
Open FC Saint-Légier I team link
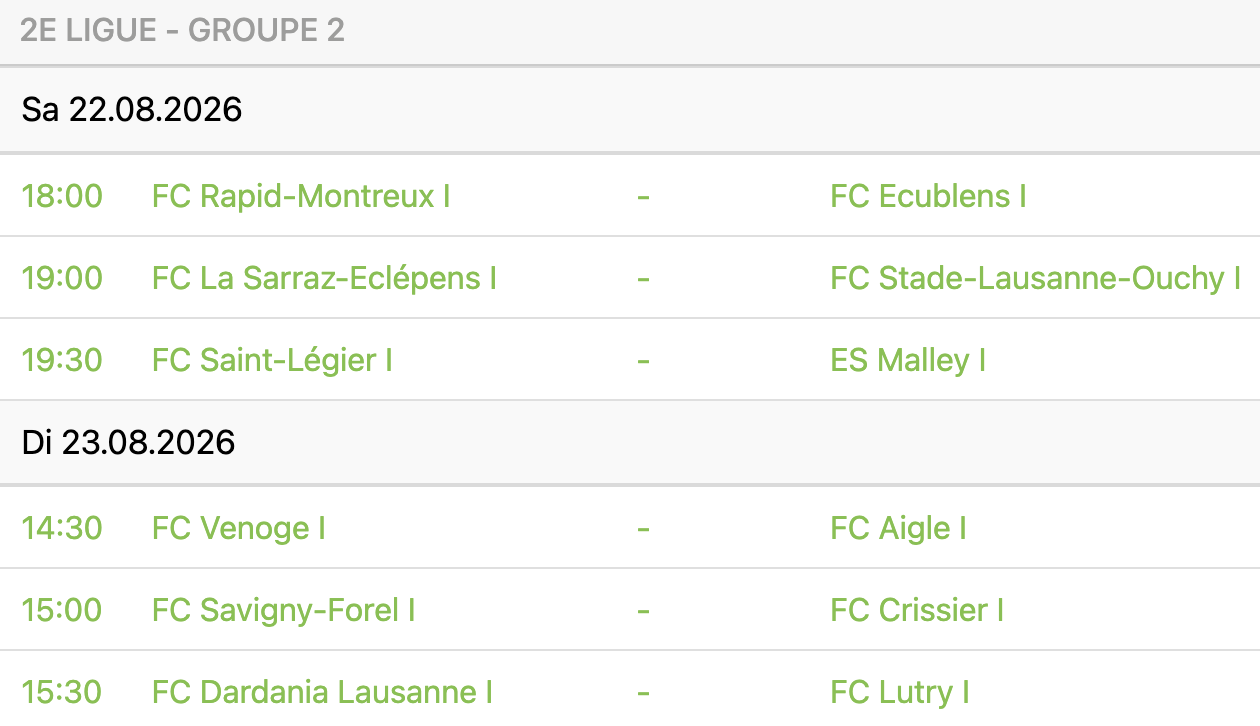tap(272, 360)
